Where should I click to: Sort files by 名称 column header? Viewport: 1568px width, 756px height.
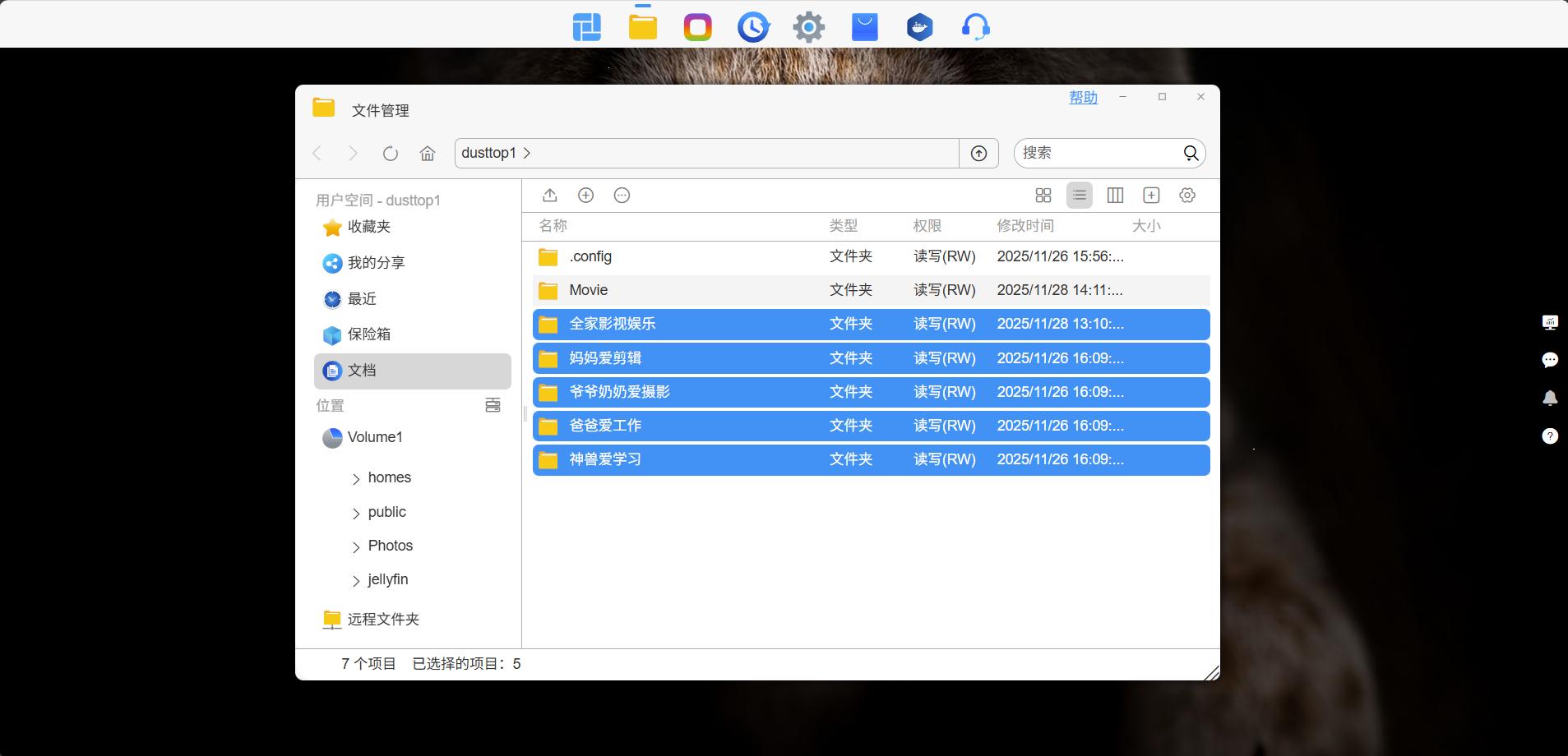553,225
